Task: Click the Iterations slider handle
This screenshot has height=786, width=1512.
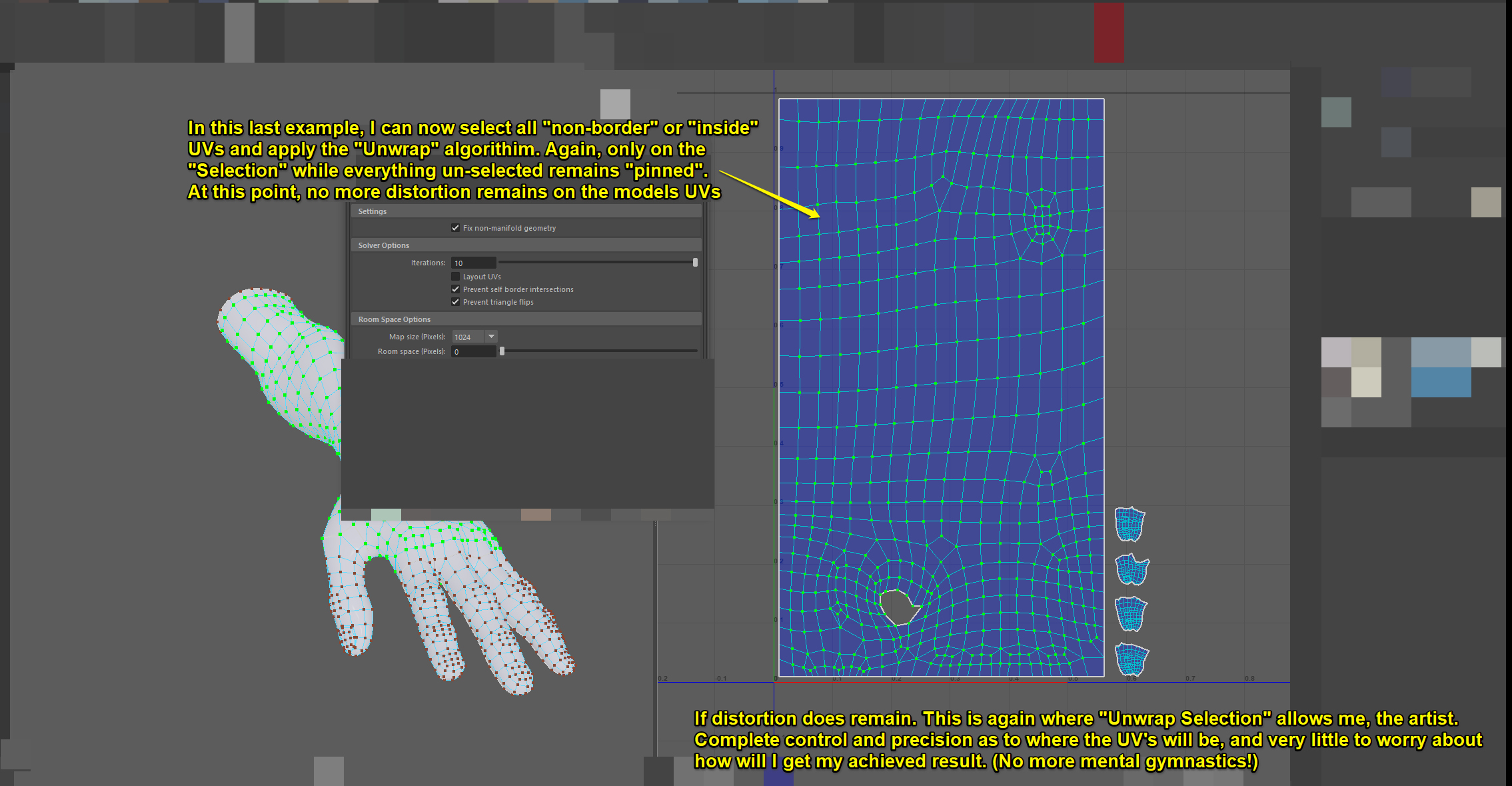Action: (695, 263)
